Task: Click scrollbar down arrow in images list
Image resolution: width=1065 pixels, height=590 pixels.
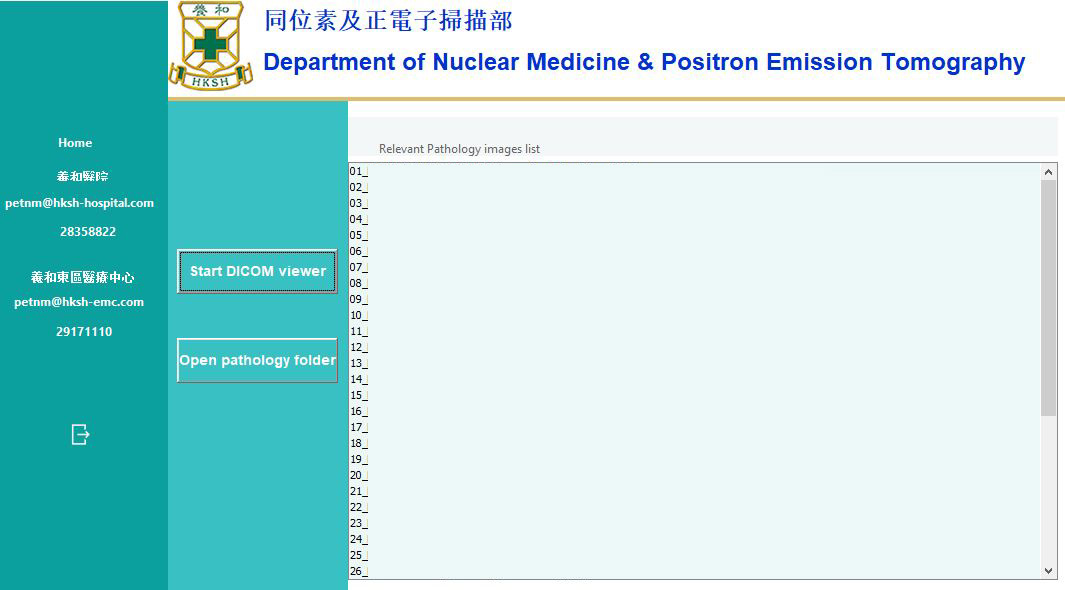Action: point(1048,570)
